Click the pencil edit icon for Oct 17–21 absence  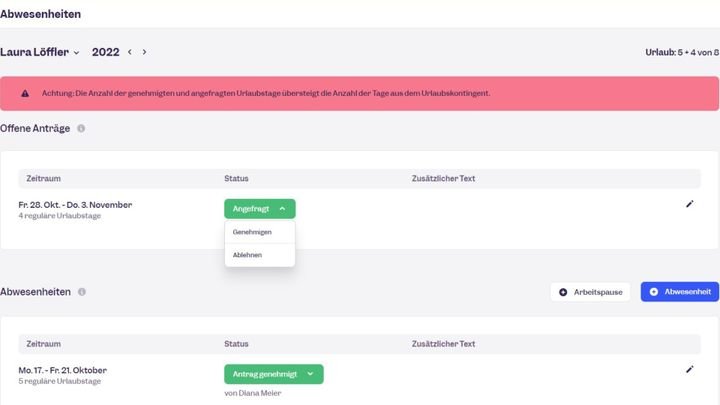pyautogui.click(x=689, y=369)
